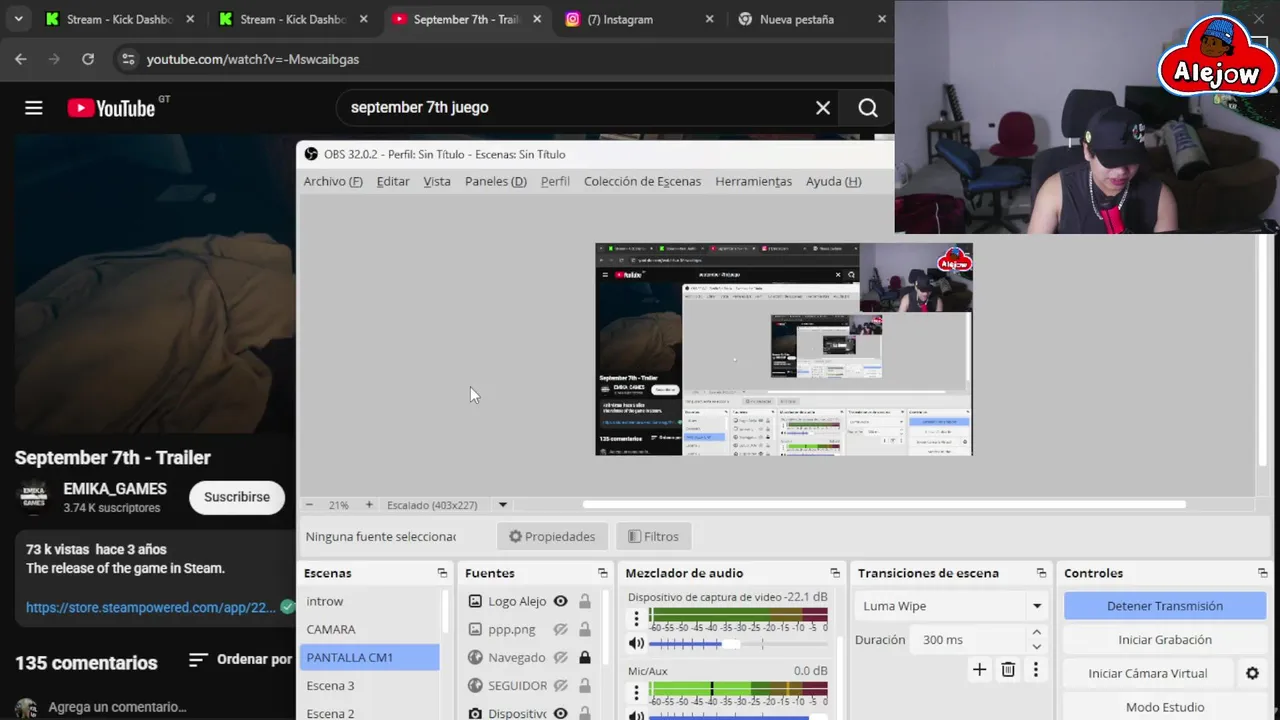The width and height of the screenshot is (1280, 720).
Task: Go back in the Chrome browser
Action: click(x=21, y=59)
